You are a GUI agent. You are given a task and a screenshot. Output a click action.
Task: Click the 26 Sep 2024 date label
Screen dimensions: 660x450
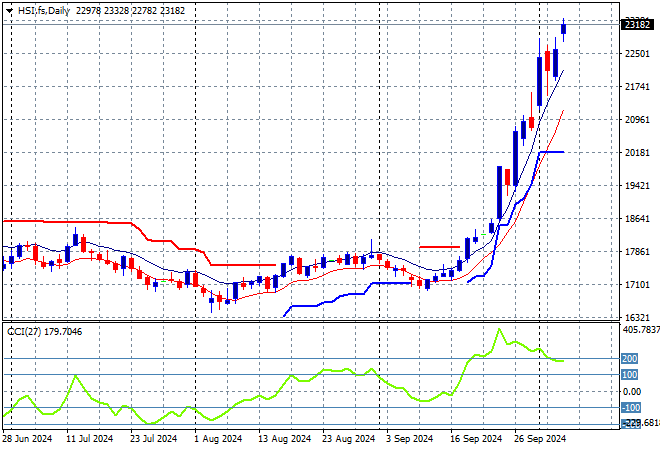(x=540, y=438)
